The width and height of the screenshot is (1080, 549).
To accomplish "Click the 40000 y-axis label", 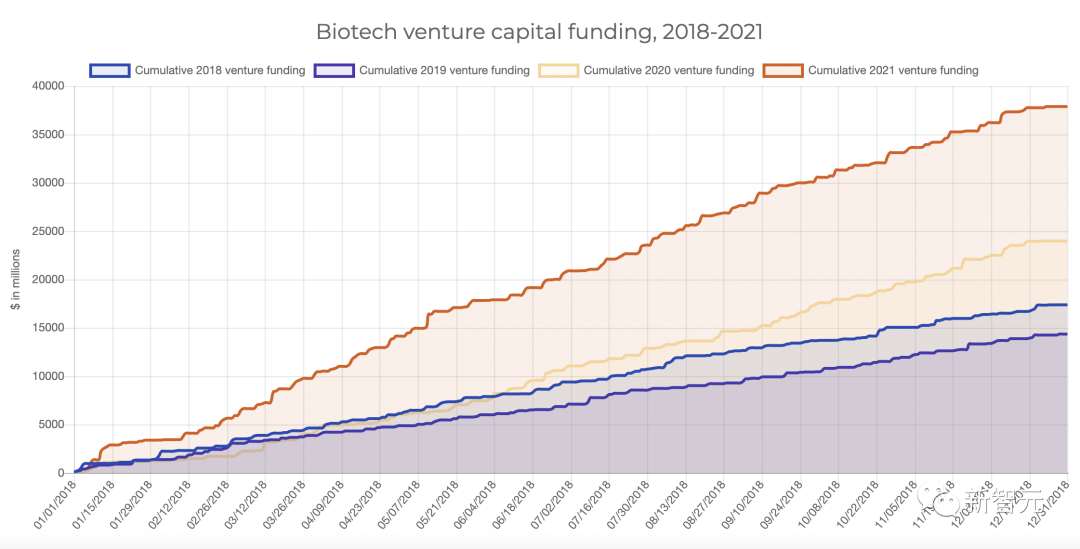I will pyautogui.click(x=47, y=86).
